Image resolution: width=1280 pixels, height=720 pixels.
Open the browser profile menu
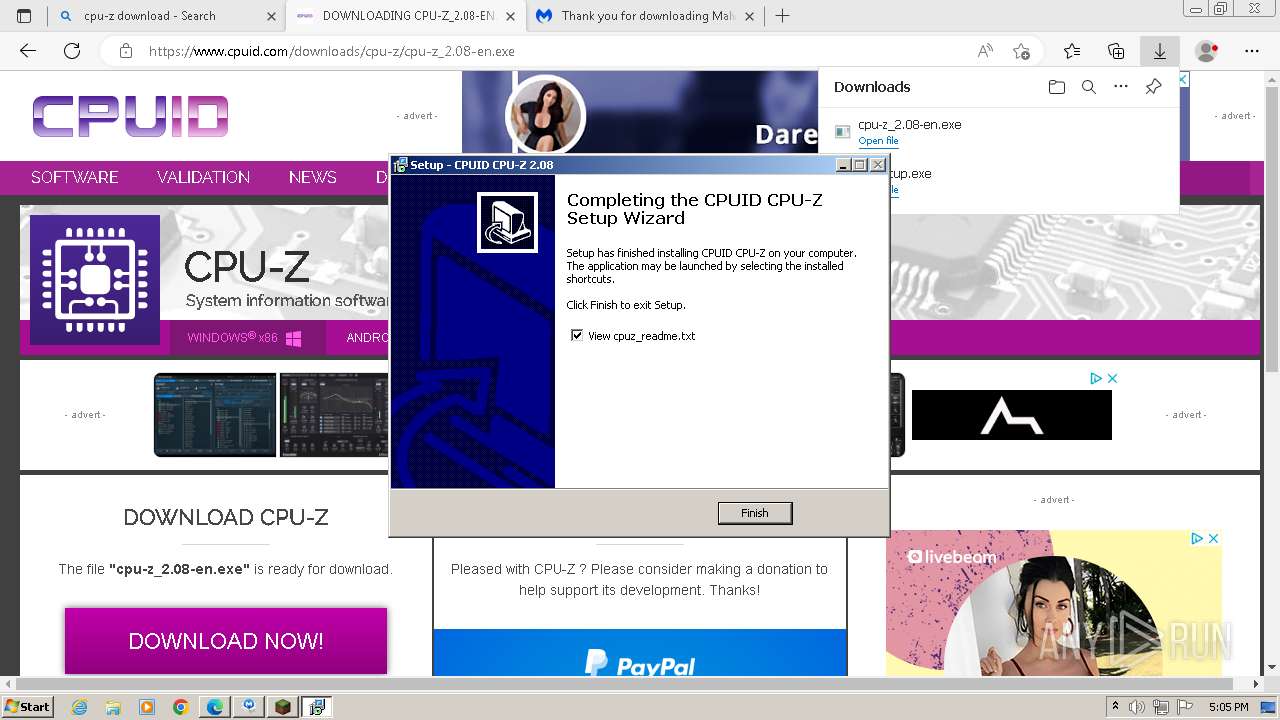tap(1207, 51)
